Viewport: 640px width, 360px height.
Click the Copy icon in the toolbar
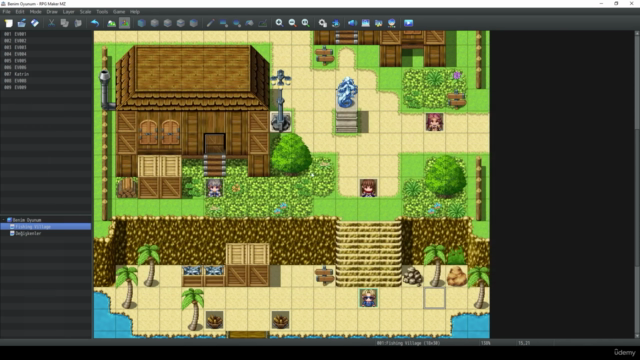(64, 23)
